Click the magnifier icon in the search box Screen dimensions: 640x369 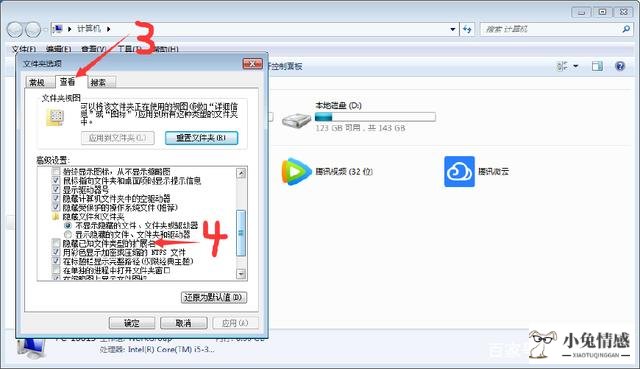tap(626, 29)
